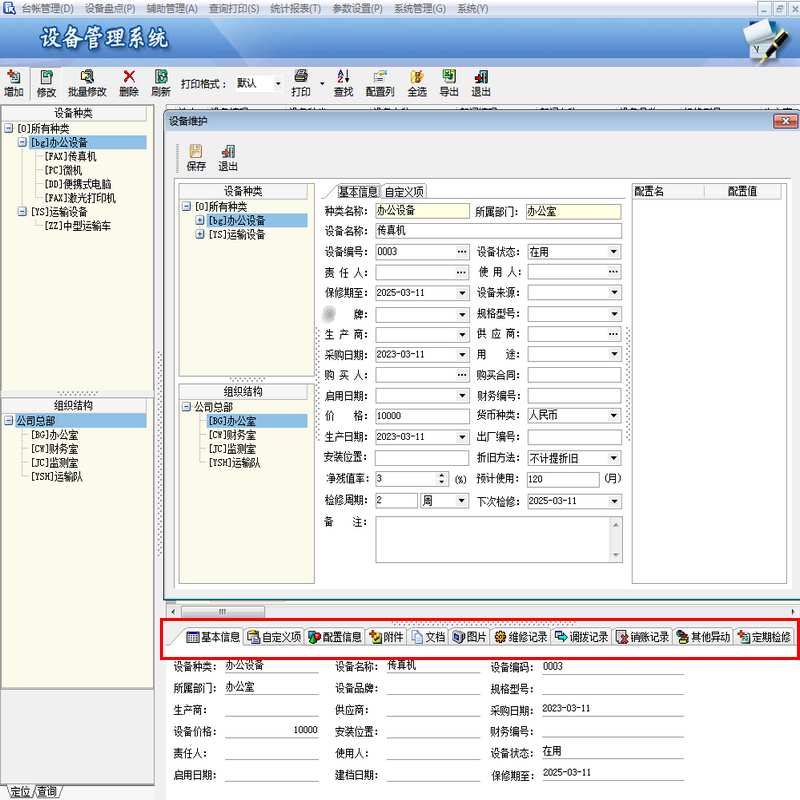Switch to bottom 调拨记录 tab
The height and width of the screenshot is (800, 800).
pos(582,637)
